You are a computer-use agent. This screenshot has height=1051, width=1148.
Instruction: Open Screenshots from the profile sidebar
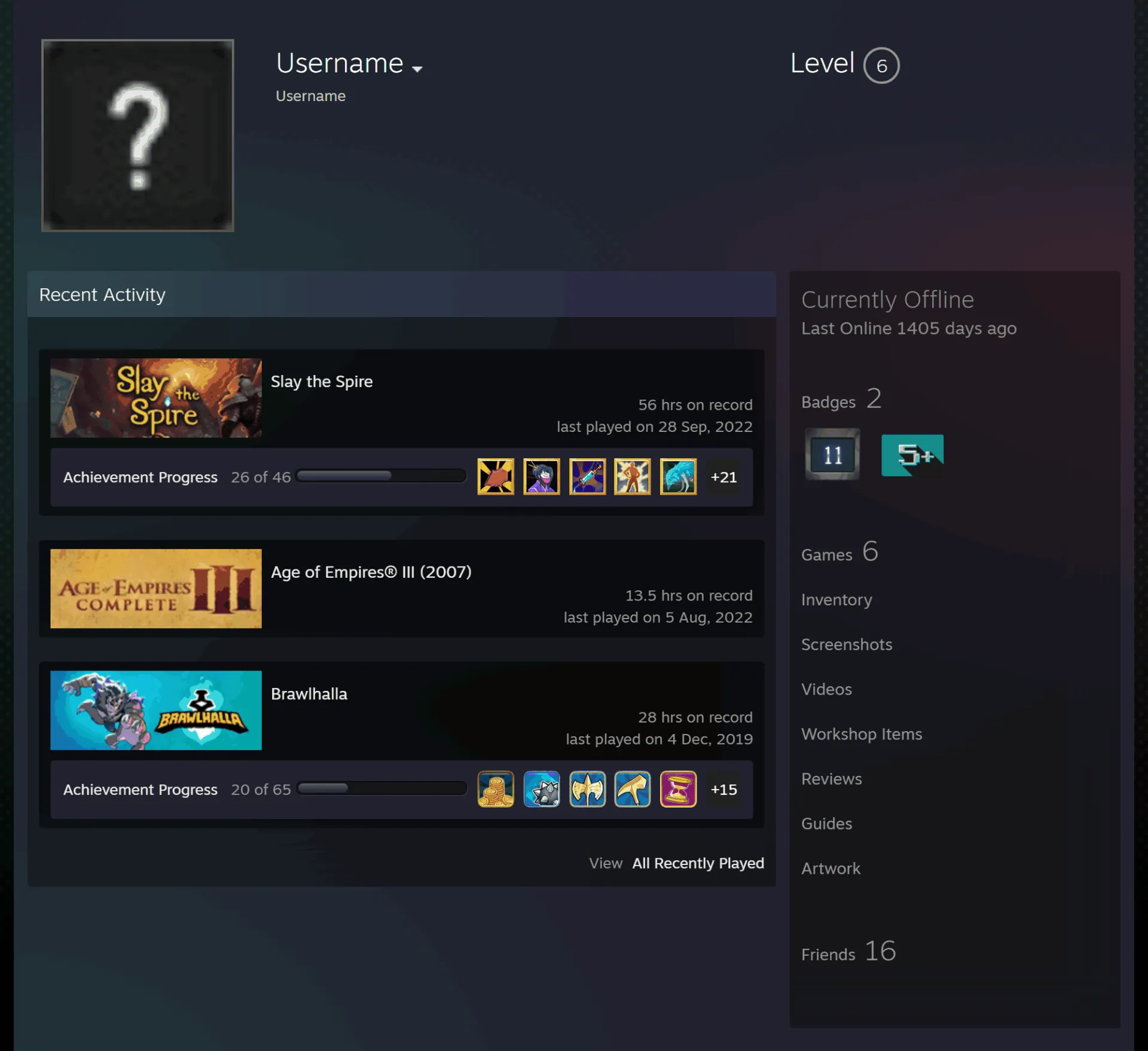(847, 645)
